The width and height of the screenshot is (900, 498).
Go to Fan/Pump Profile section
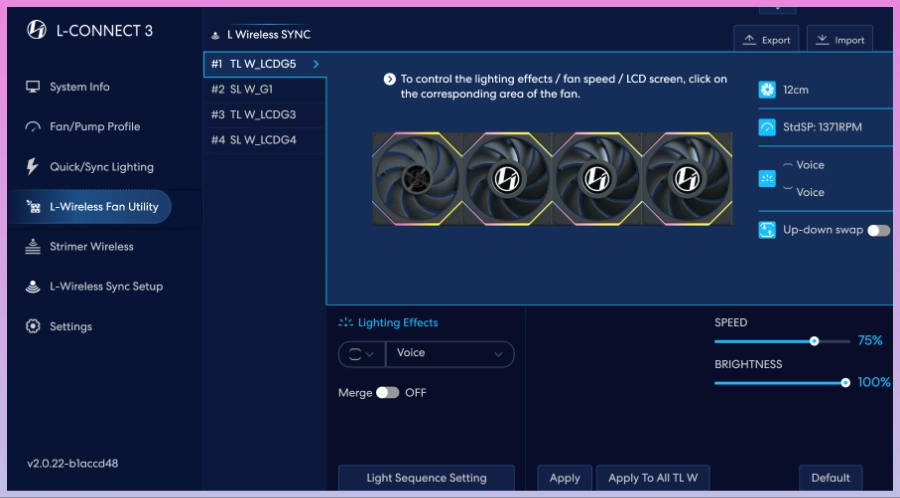pyautogui.click(x=94, y=127)
